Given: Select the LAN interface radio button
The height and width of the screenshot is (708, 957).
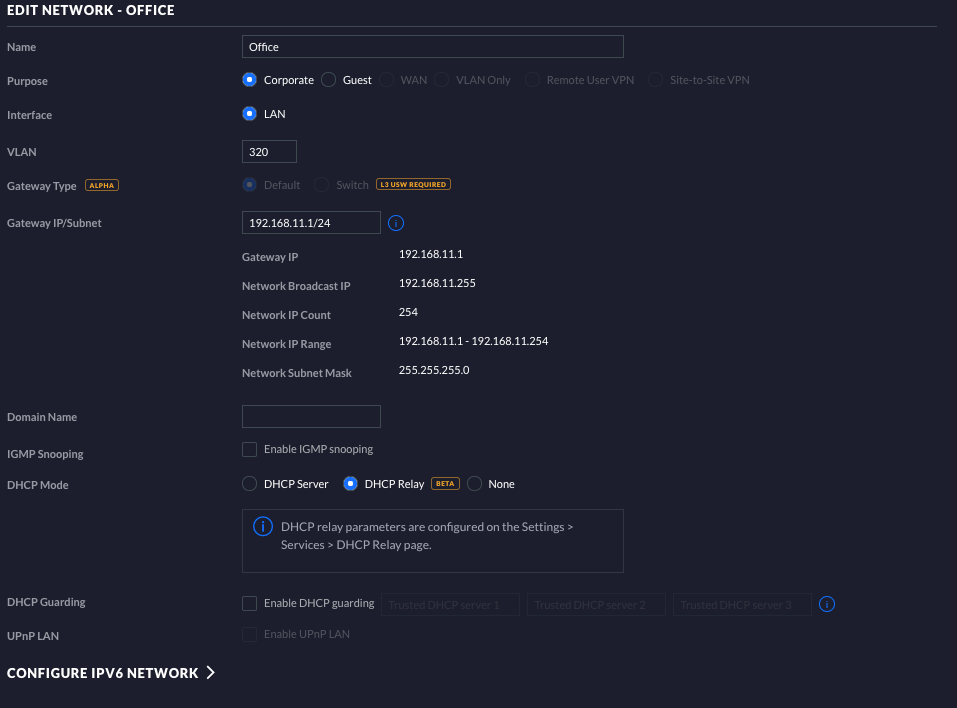Looking at the screenshot, I should tap(250, 114).
